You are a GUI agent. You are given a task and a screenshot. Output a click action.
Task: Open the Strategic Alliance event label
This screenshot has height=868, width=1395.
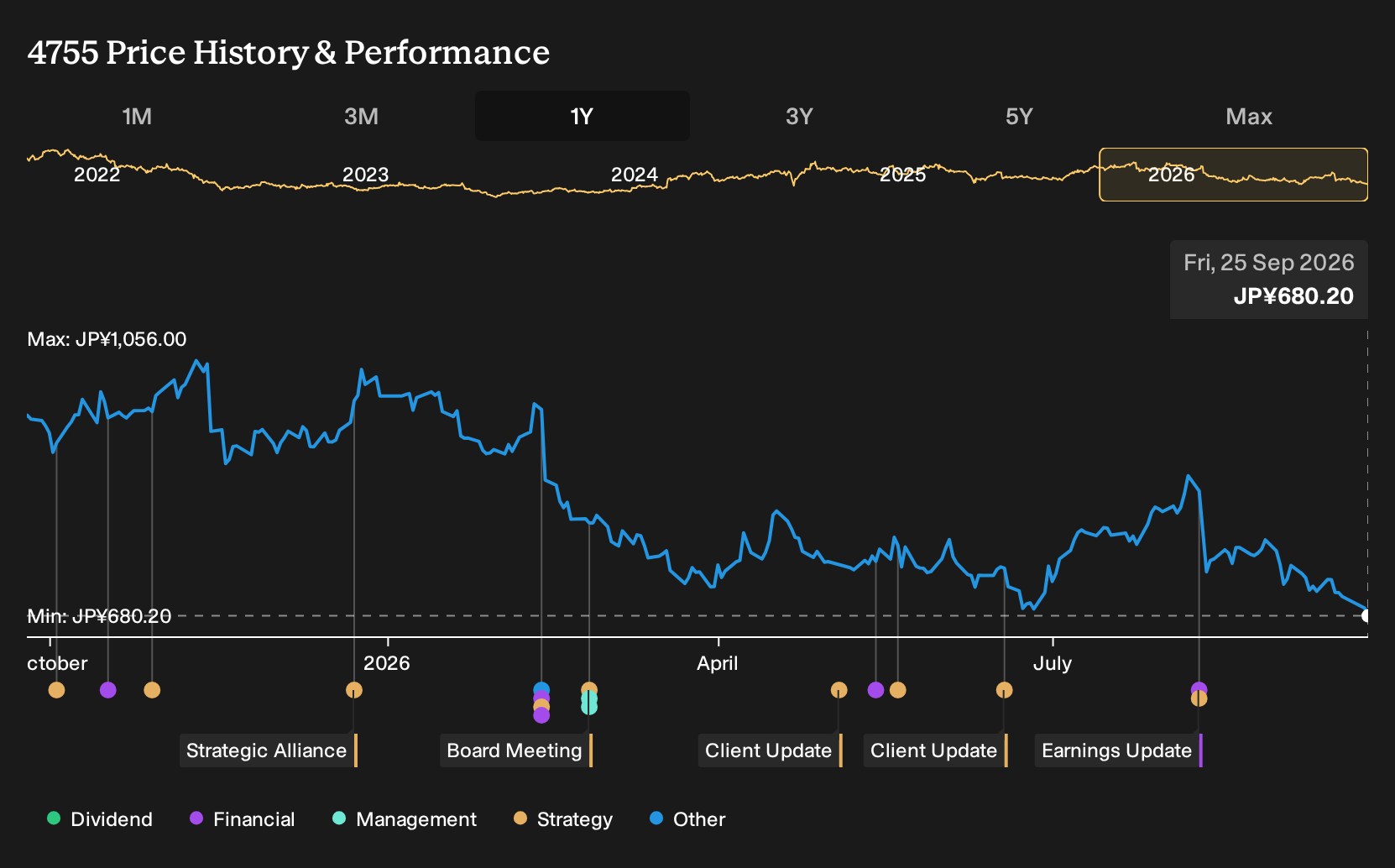(269, 750)
